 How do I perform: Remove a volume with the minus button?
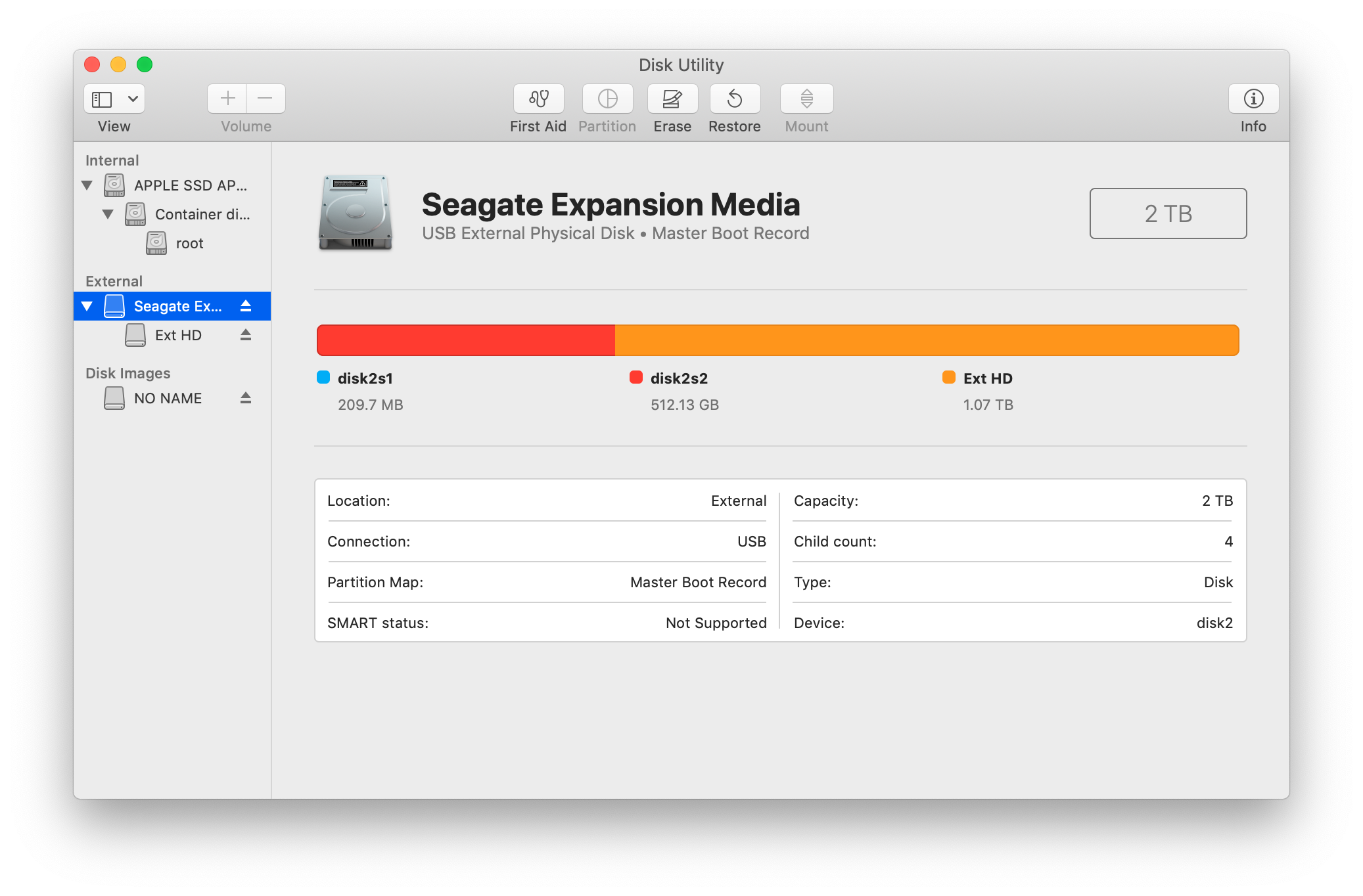coord(266,99)
